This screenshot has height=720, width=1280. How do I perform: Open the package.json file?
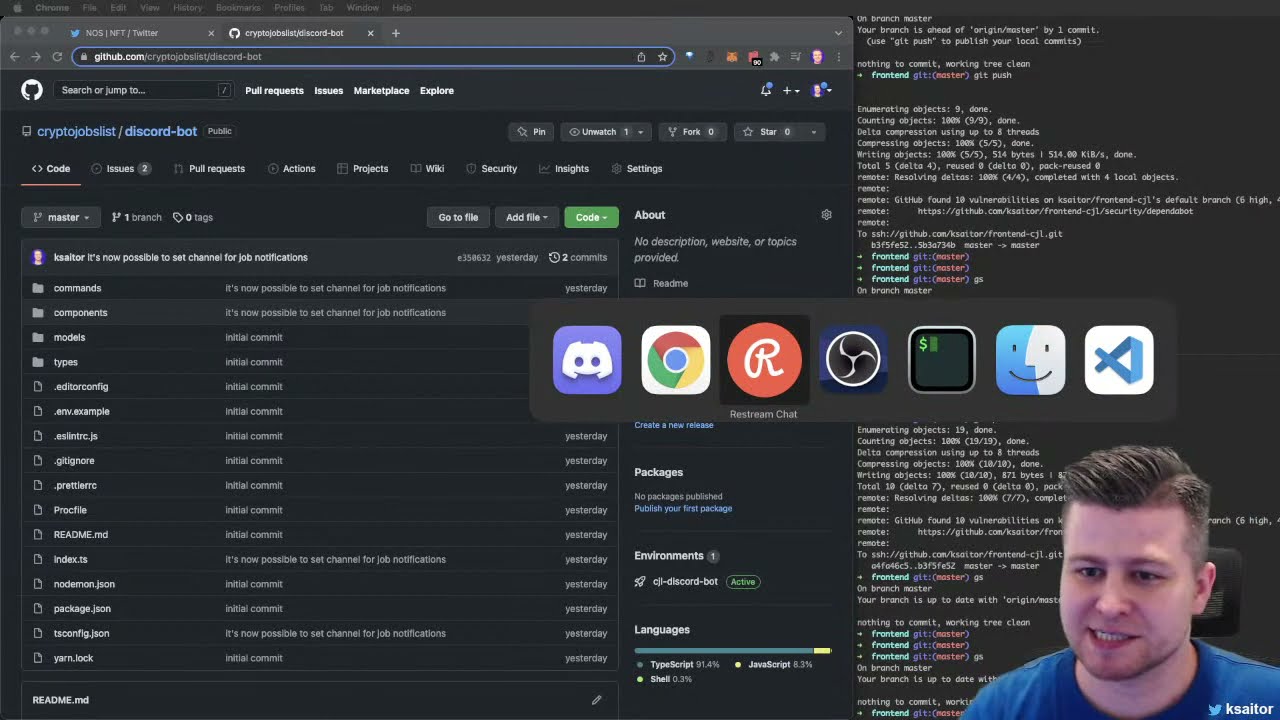(82, 609)
